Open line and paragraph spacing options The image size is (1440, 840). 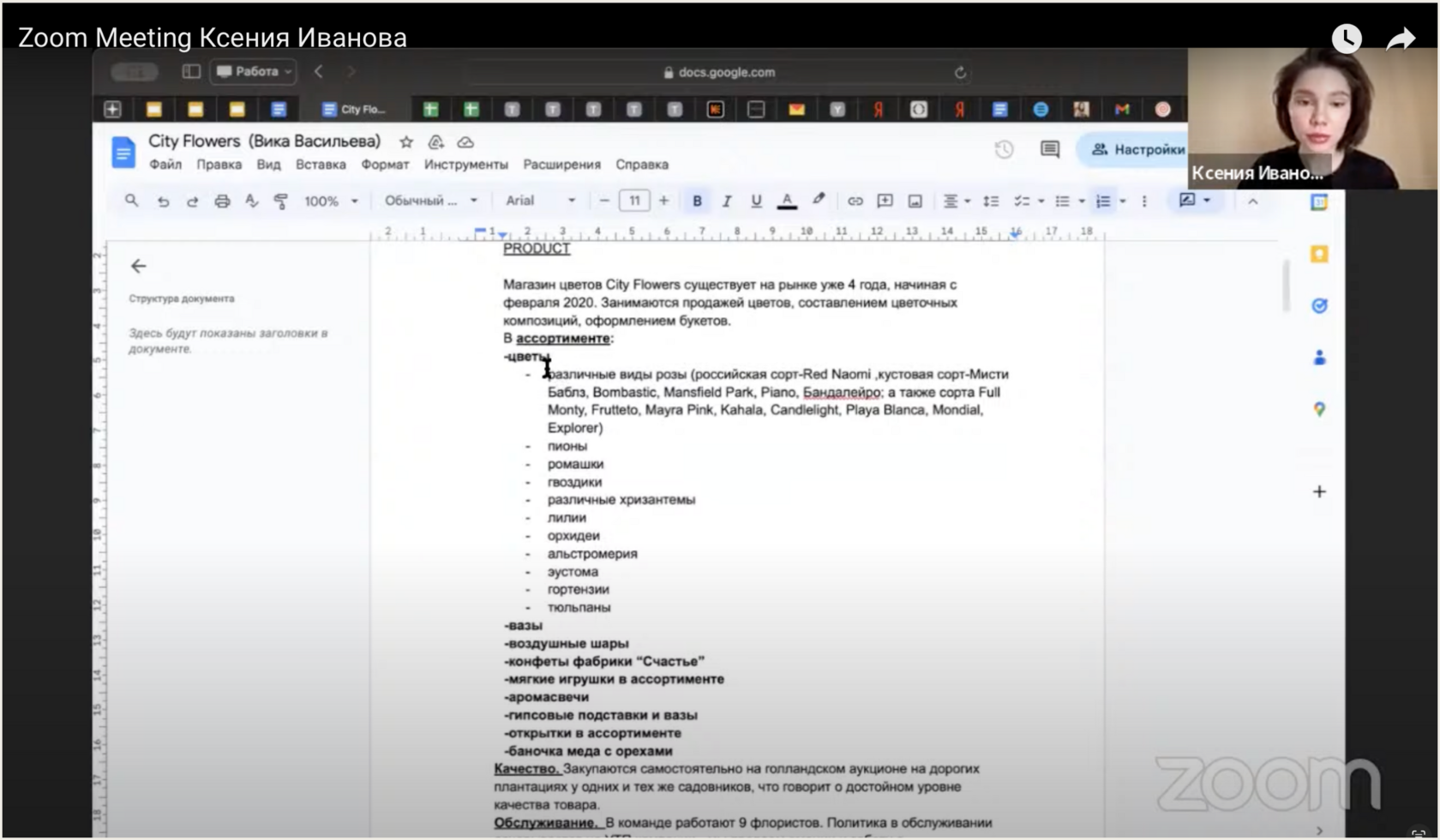pos(991,201)
